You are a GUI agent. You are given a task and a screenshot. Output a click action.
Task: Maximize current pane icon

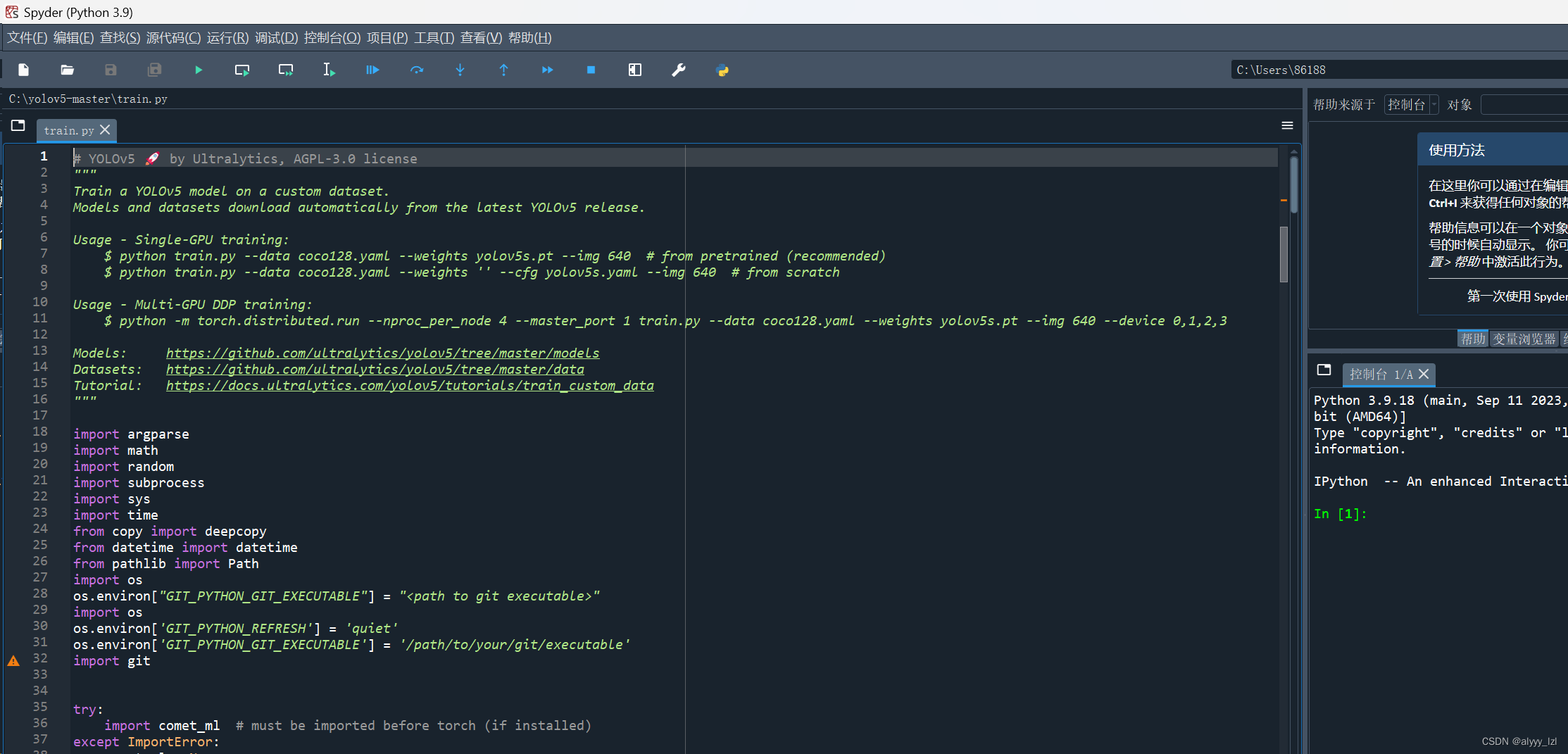pos(635,70)
